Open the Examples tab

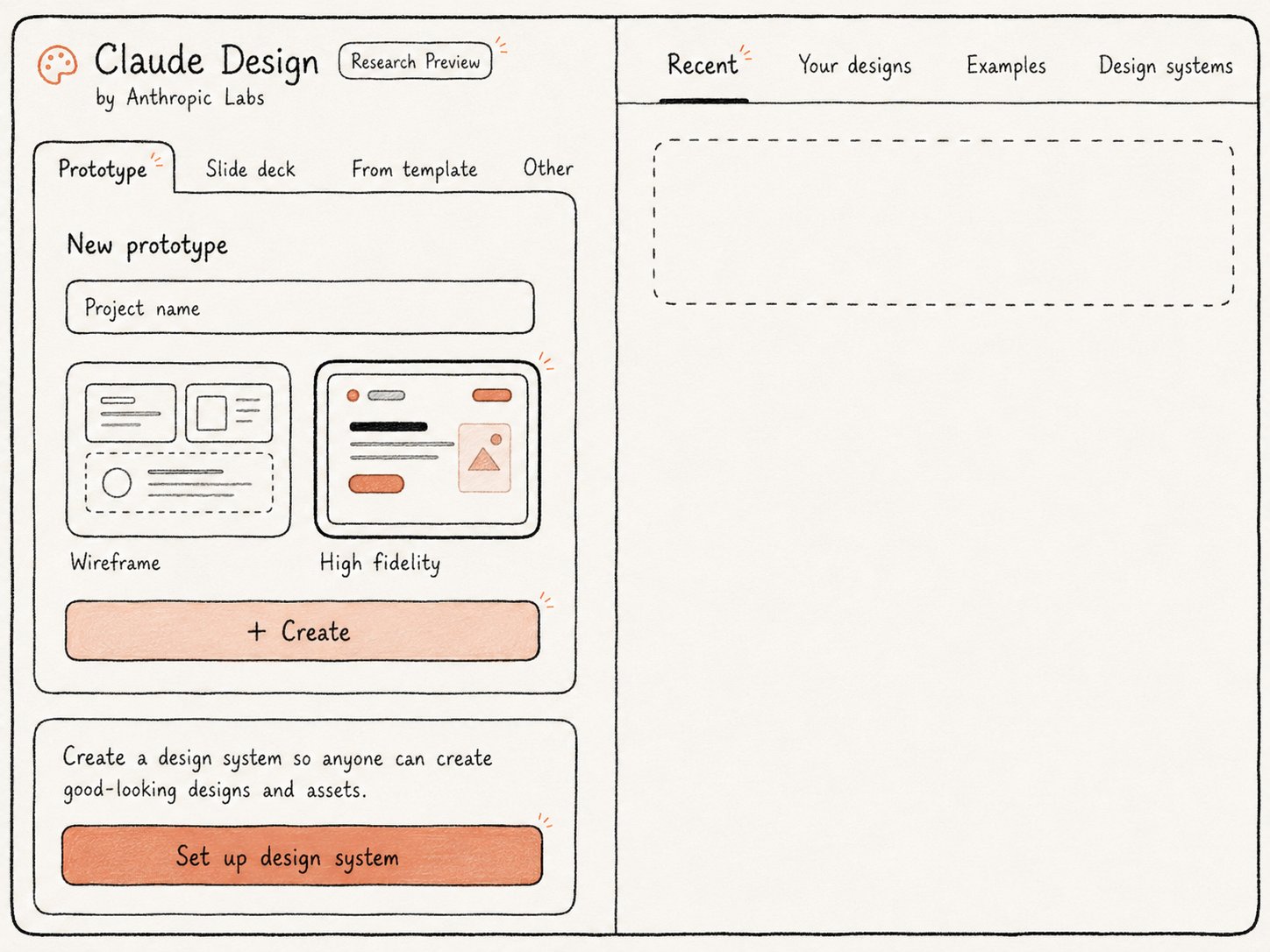tap(1006, 66)
